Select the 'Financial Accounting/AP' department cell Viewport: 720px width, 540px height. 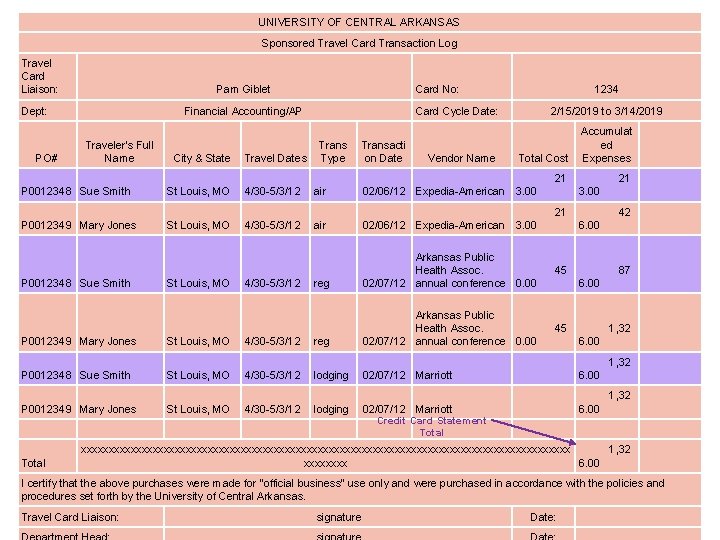[244, 111]
